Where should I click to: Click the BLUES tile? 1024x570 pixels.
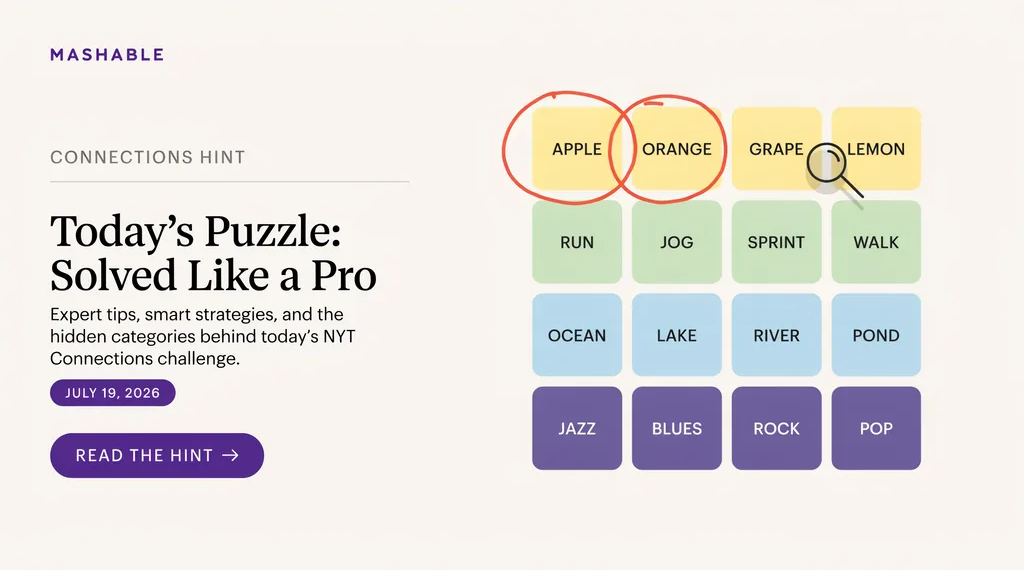[677, 428]
